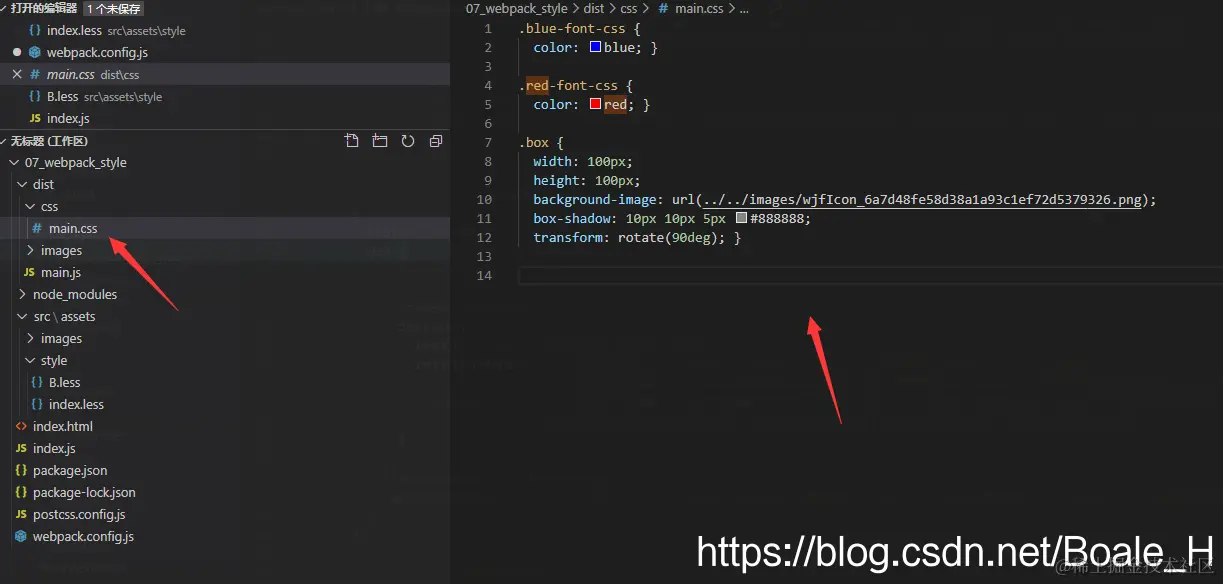The image size is (1223, 584).
Task: Click css in the breadcrumb path
Action: [628, 8]
